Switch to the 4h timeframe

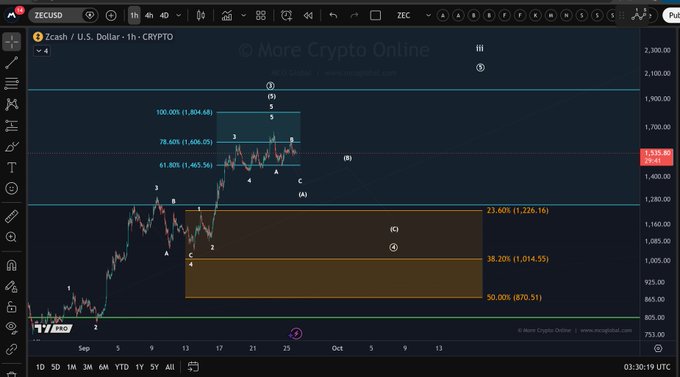tap(149, 16)
